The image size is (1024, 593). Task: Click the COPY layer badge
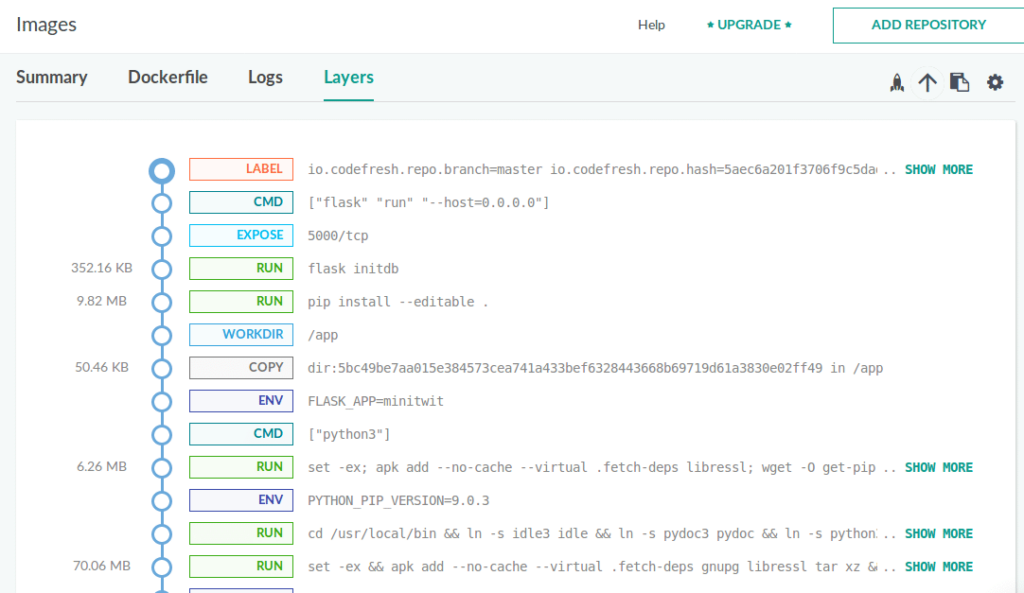point(240,368)
